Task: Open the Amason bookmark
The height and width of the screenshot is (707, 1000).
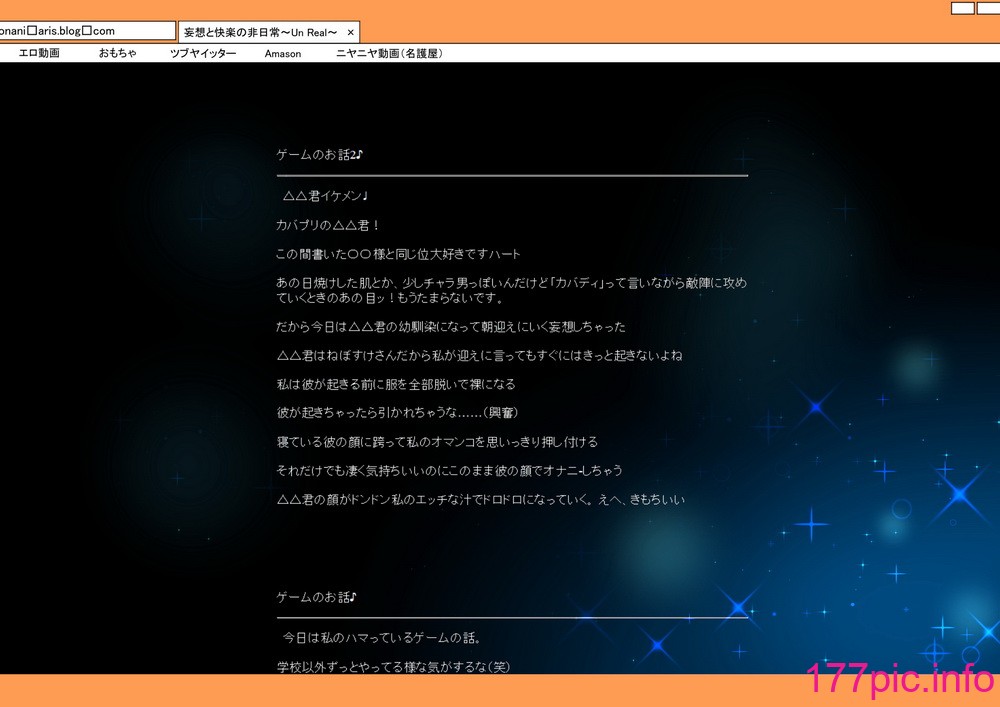Action: pyautogui.click(x=283, y=54)
